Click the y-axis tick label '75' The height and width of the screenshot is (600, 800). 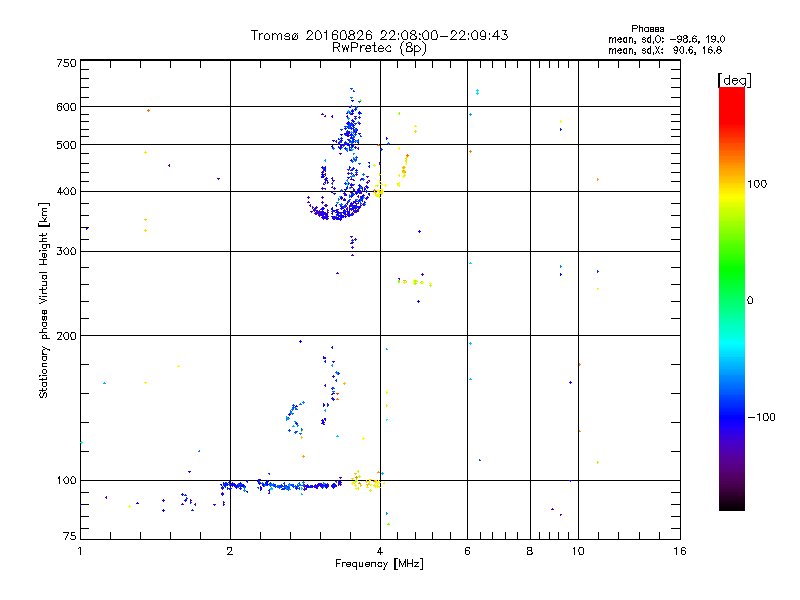coord(70,536)
